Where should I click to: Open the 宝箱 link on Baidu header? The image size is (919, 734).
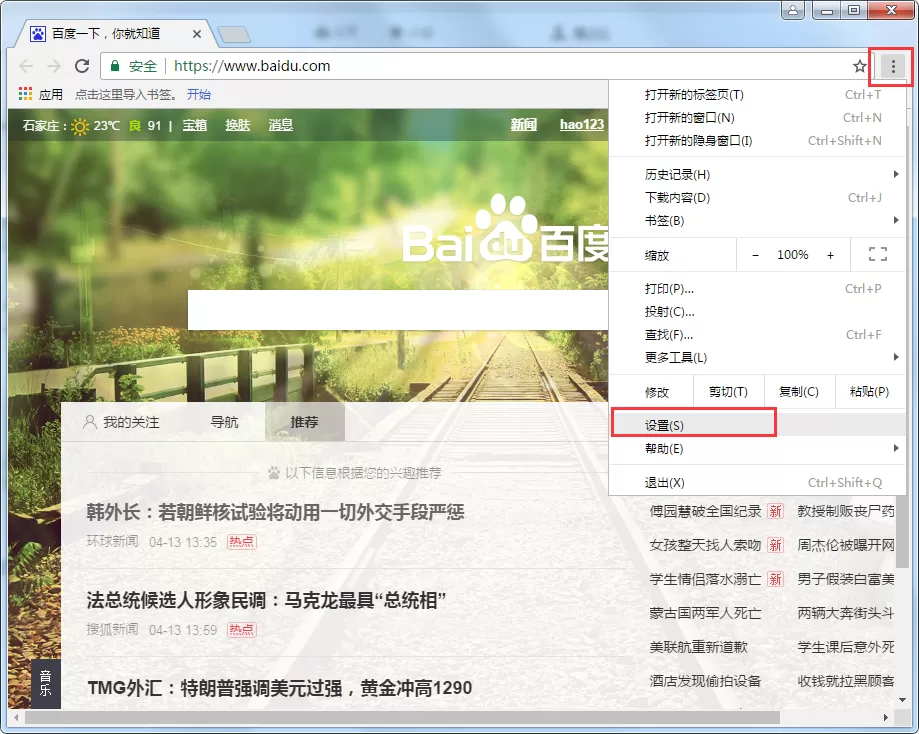195,125
